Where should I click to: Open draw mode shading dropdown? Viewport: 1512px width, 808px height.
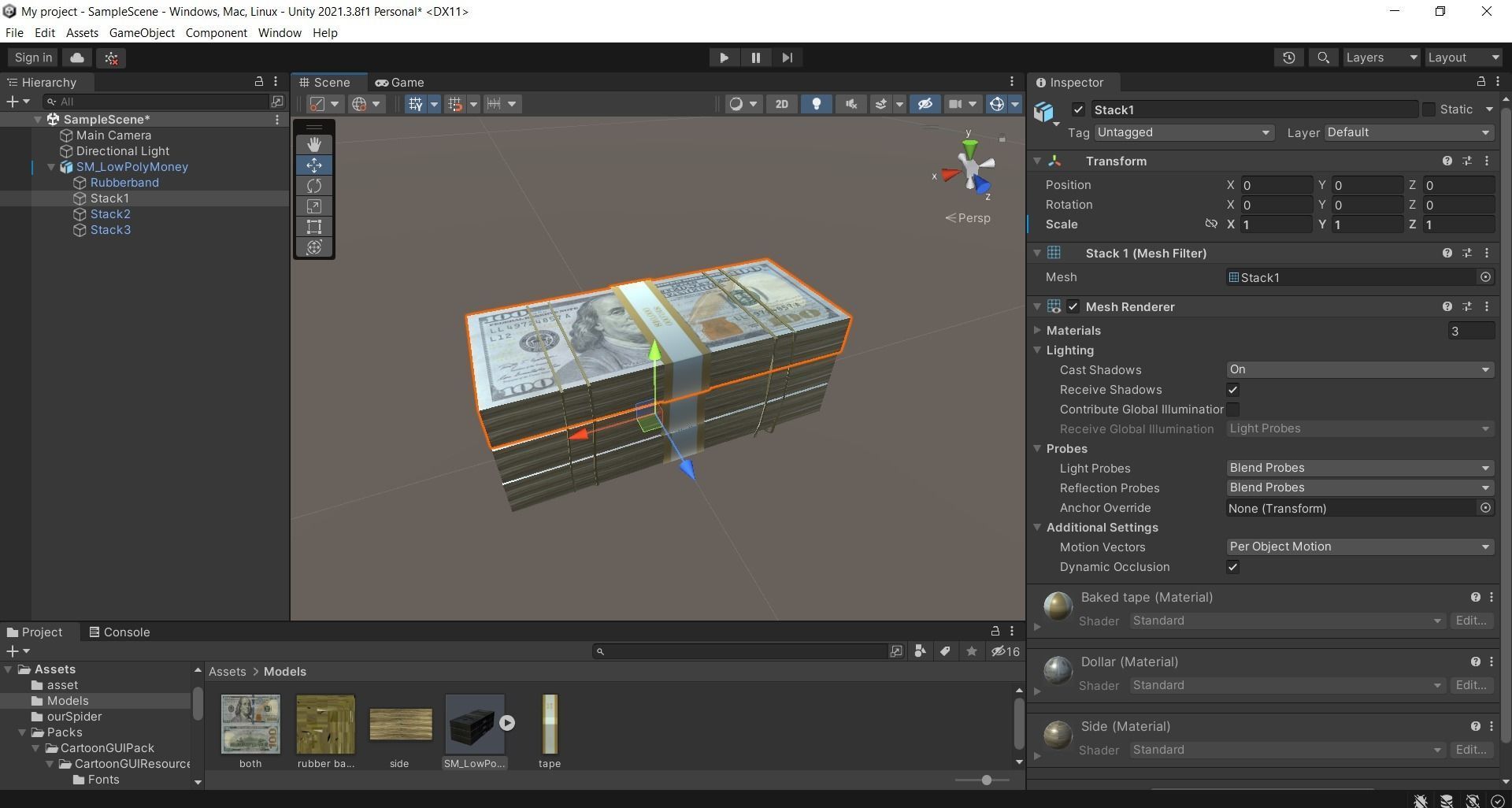click(744, 104)
